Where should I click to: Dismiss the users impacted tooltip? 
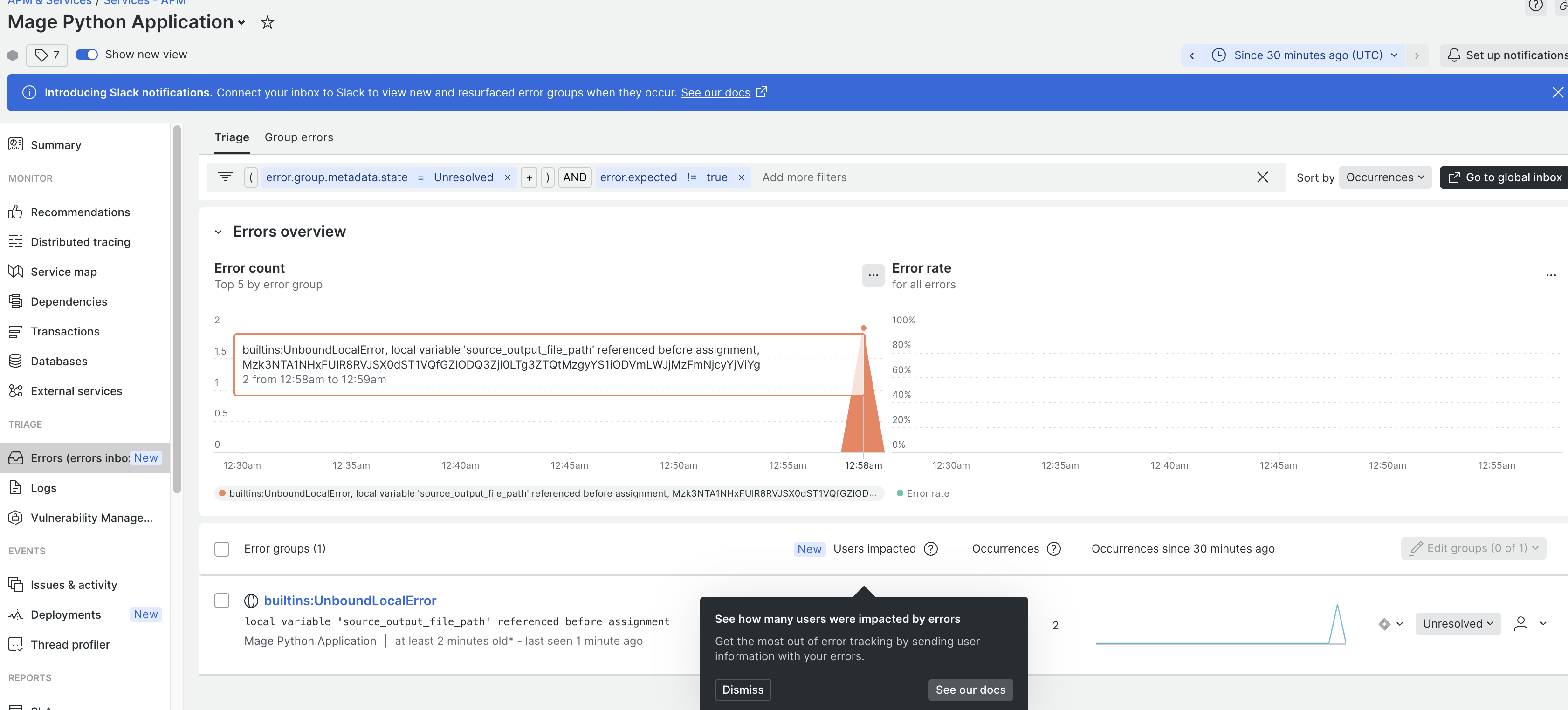(x=743, y=690)
